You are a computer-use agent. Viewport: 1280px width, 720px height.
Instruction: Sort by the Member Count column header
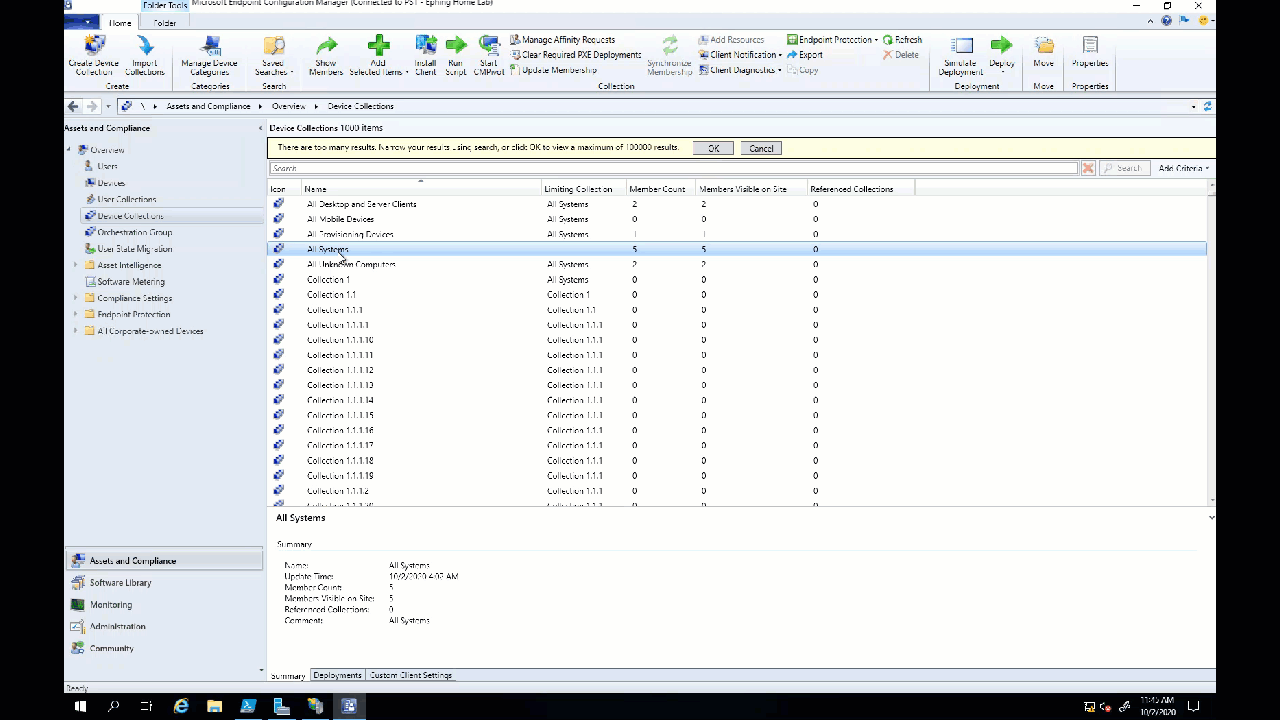tap(660, 189)
